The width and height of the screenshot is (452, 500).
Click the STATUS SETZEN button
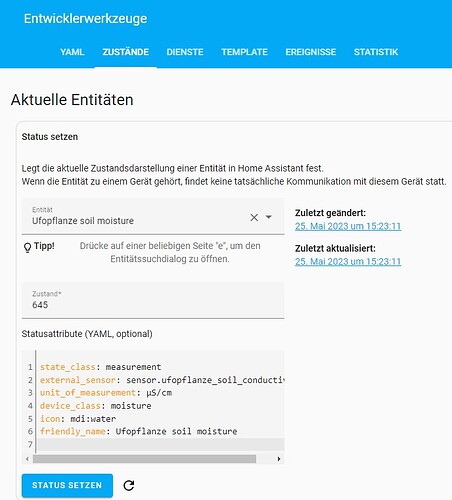(x=67, y=485)
